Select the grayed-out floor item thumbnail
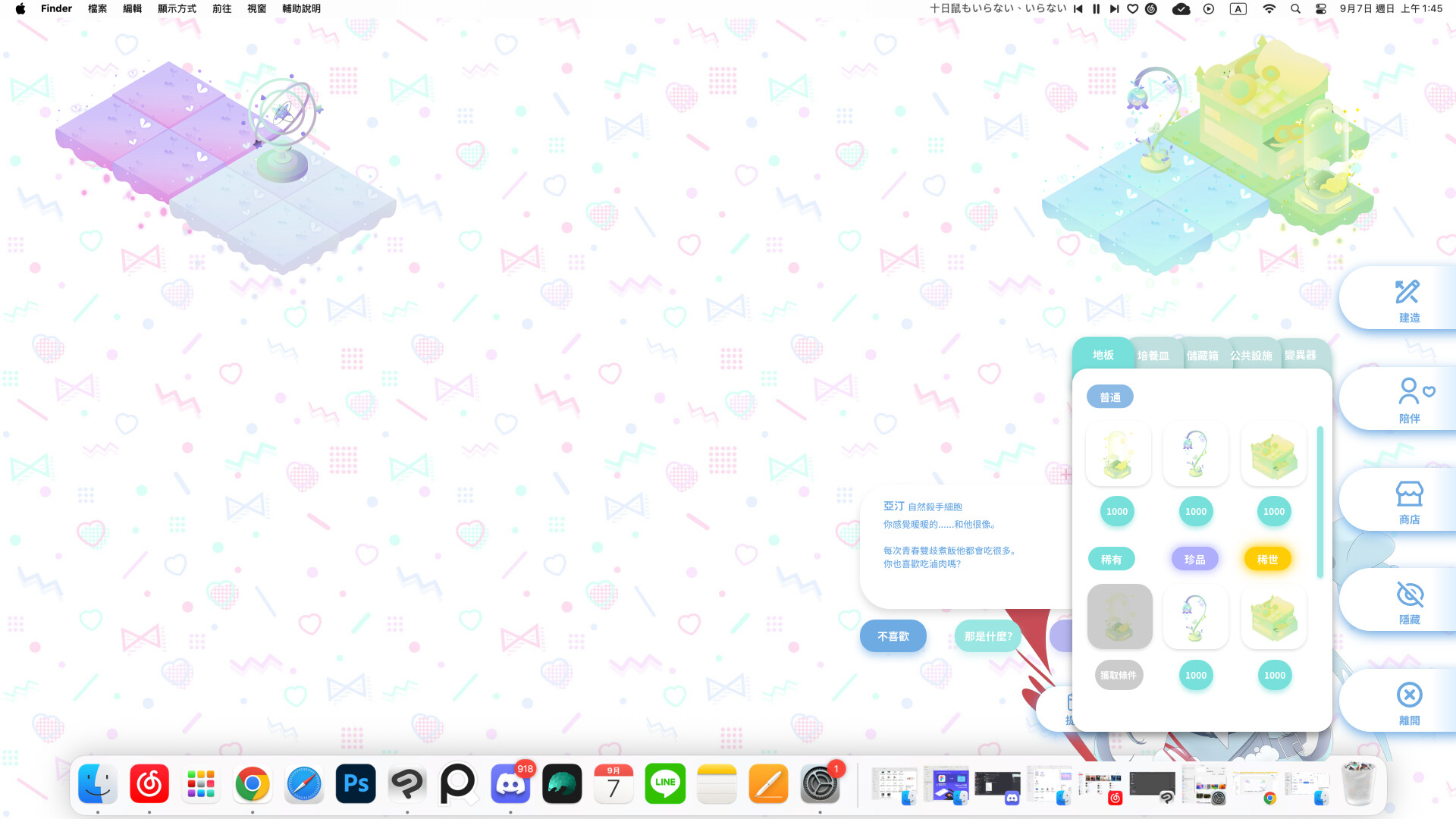Image resolution: width=1456 pixels, height=819 pixels. click(1119, 616)
